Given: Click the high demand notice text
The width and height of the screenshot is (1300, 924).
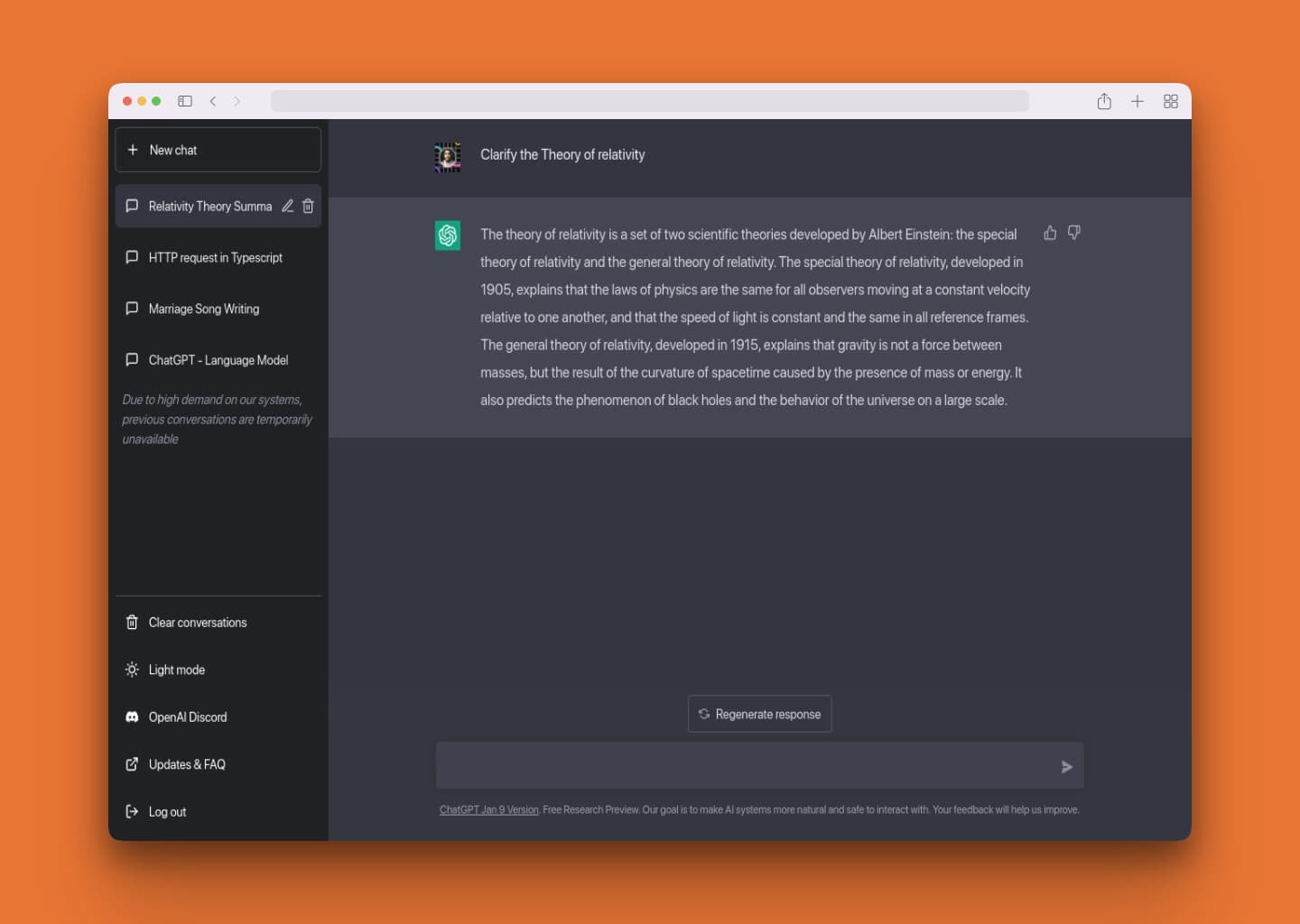Looking at the screenshot, I should (x=217, y=420).
